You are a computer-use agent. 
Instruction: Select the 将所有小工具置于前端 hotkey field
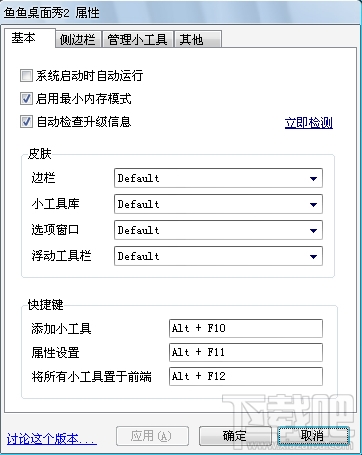pyautogui.click(x=246, y=376)
